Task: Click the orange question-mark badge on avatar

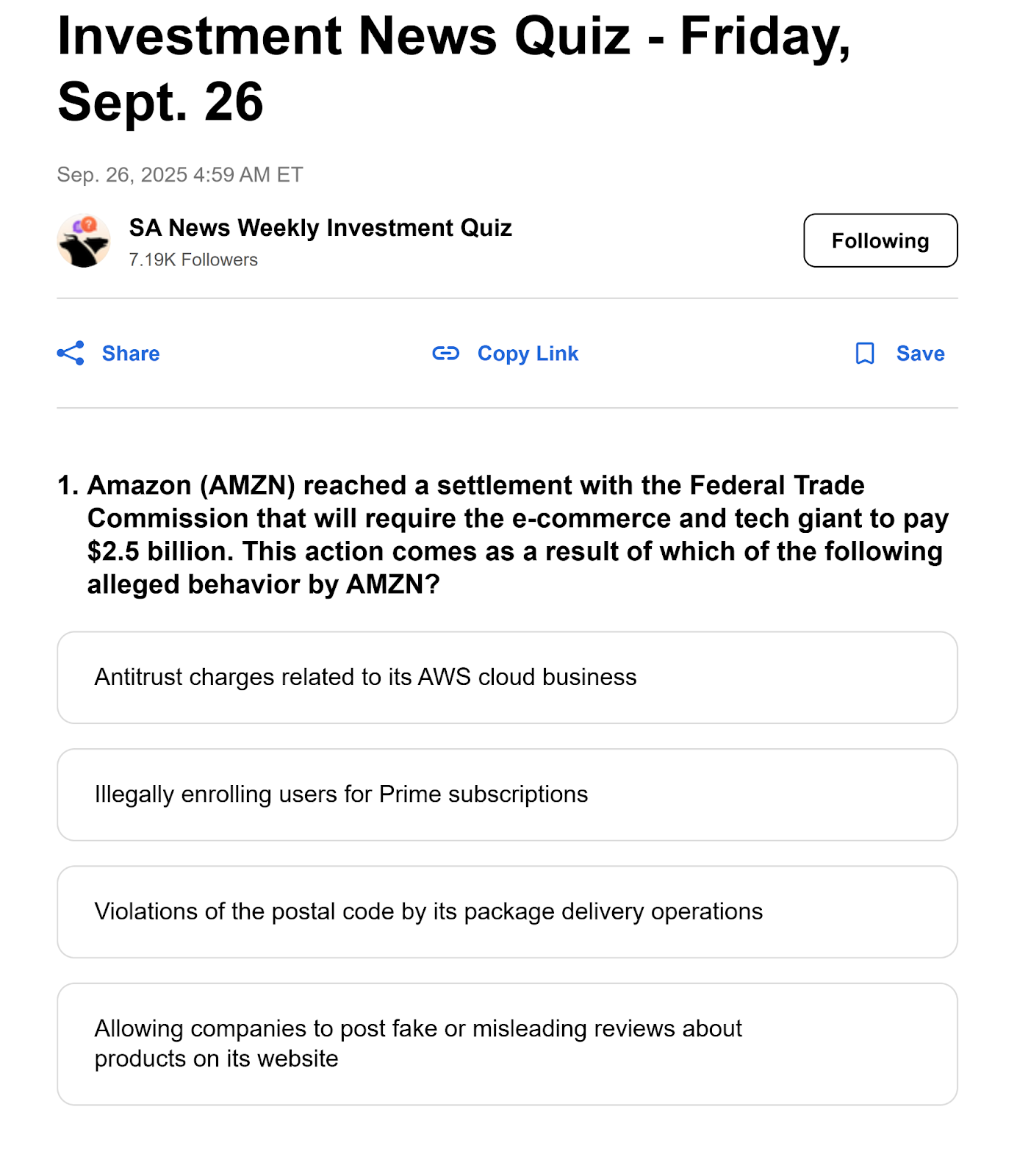Action: click(x=89, y=224)
